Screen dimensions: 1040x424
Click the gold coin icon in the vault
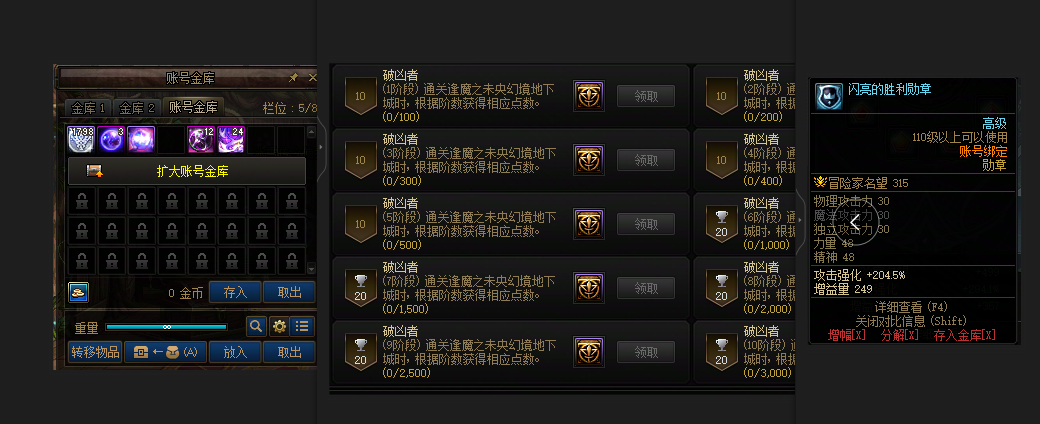pyautogui.click(x=78, y=292)
